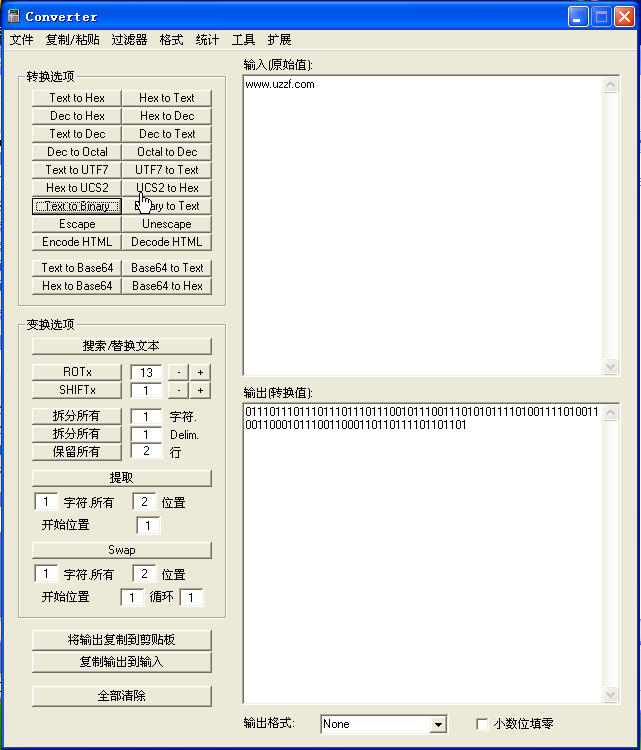The image size is (641, 750).
Task: Click Base64 to Hex button
Action: [167, 286]
